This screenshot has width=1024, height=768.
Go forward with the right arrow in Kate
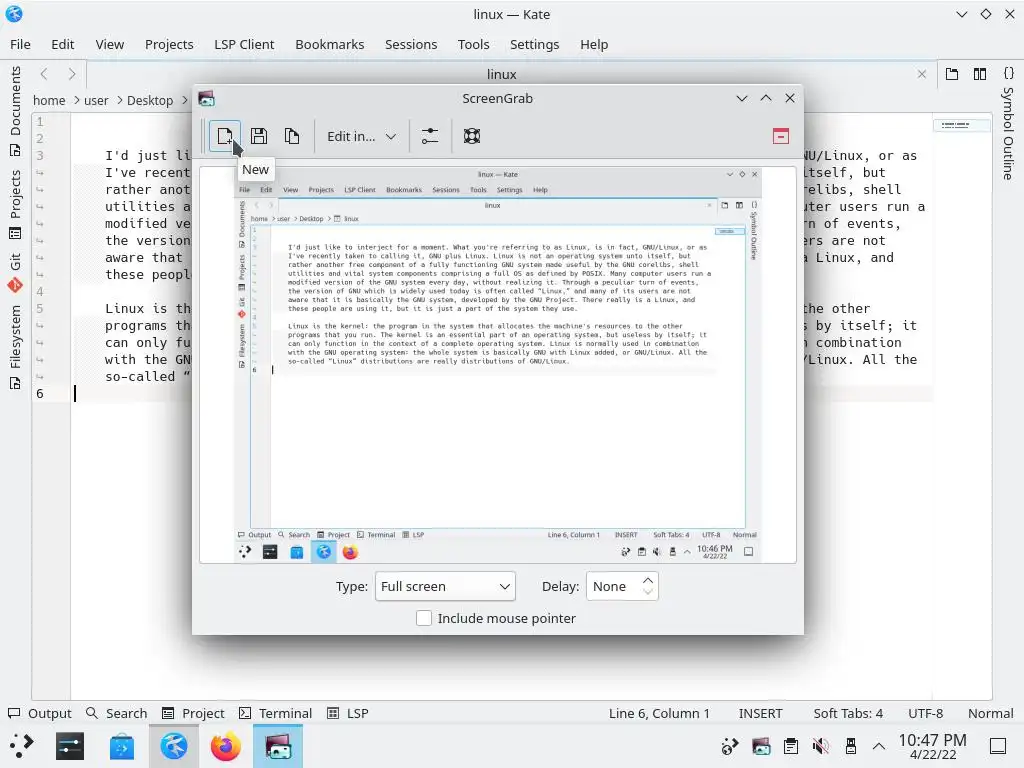(x=72, y=74)
